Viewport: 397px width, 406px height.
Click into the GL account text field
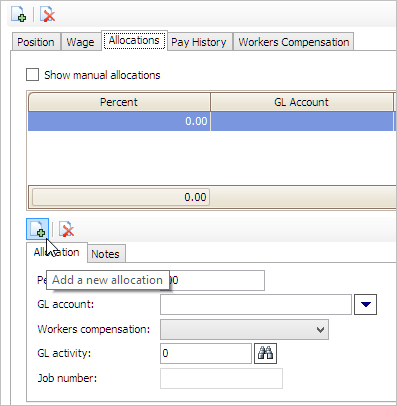tap(256, 304)
